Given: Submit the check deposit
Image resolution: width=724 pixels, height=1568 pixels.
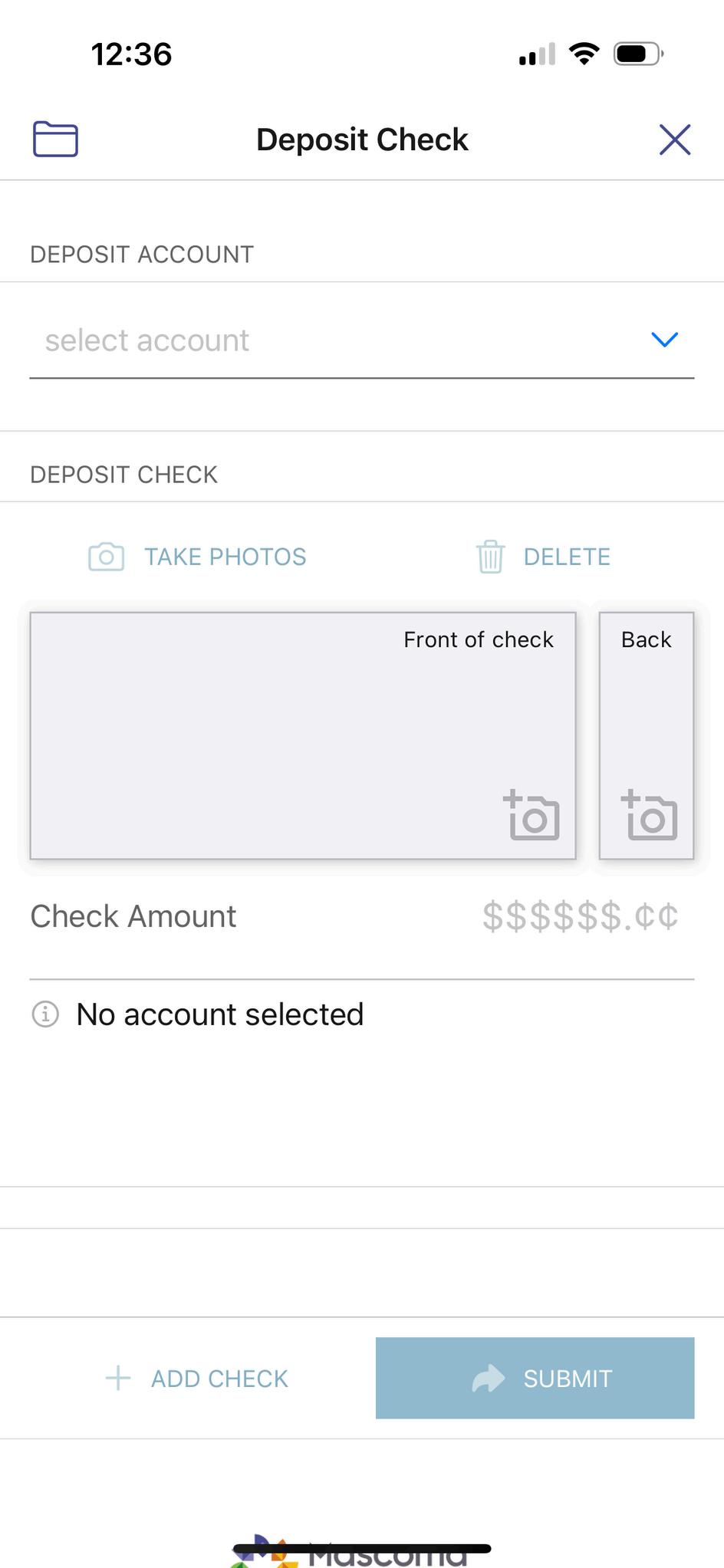Looking at the screenshot, I should [535, 1378].
